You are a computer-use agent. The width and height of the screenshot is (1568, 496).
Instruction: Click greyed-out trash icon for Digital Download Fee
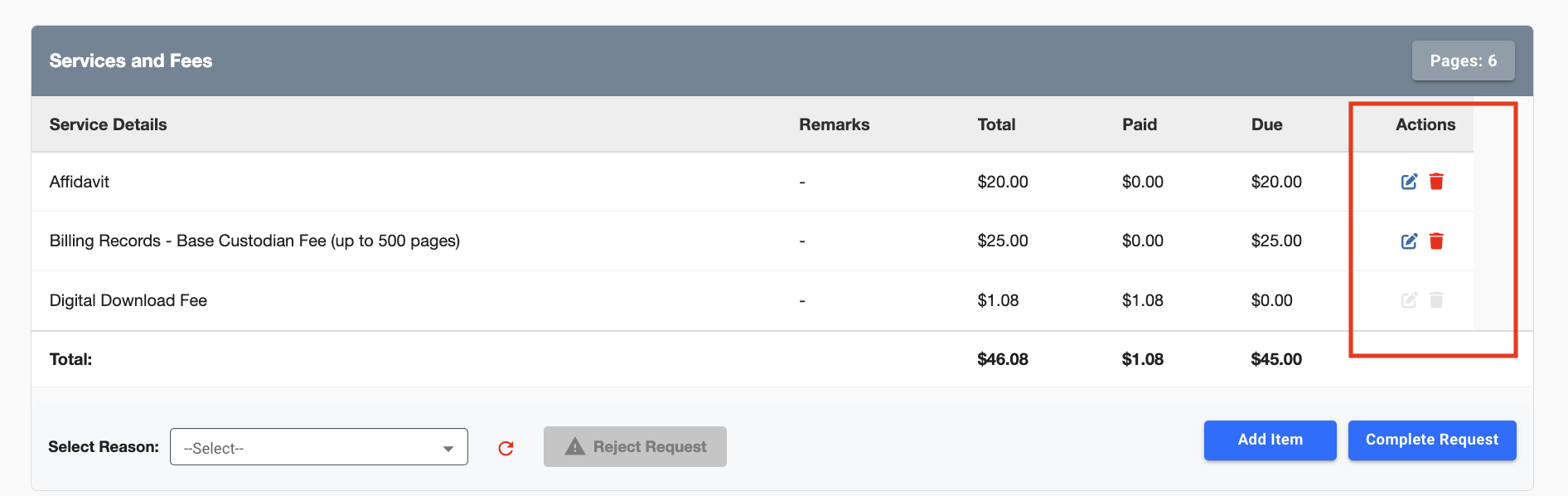click(x=1436, y=300)
